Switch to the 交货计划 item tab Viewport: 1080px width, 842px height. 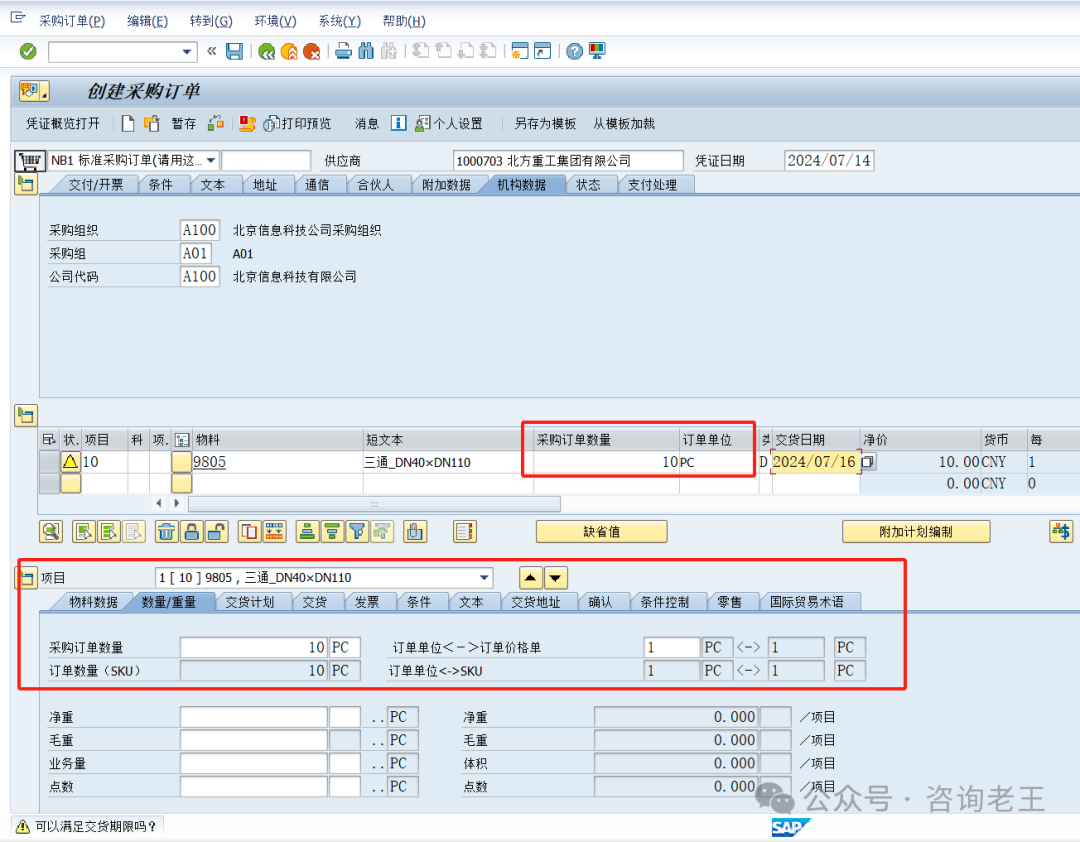click(x=249, y=602)
